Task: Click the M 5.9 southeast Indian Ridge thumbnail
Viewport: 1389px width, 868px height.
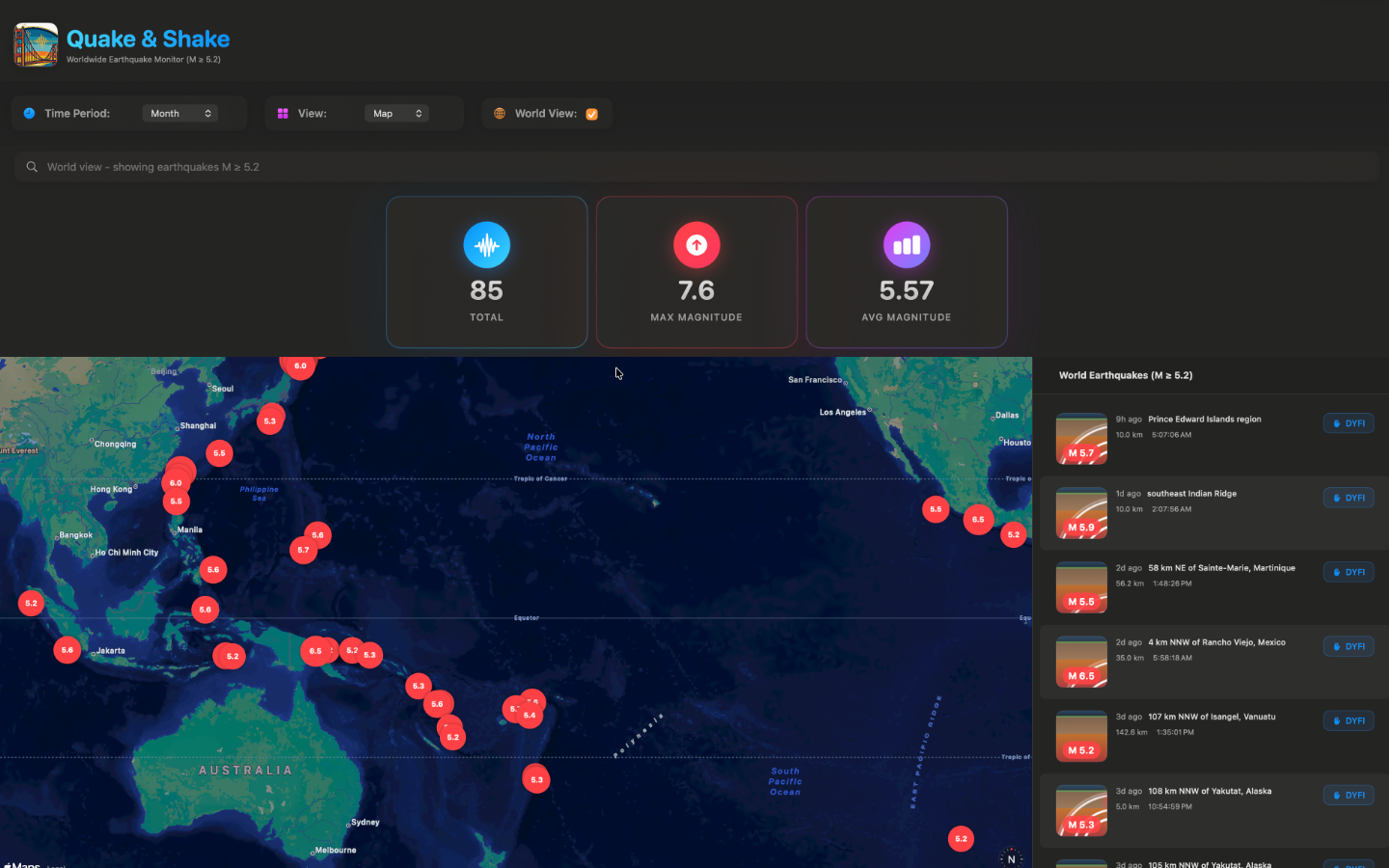Action: pyautogui.click(x=1081, y=513)
